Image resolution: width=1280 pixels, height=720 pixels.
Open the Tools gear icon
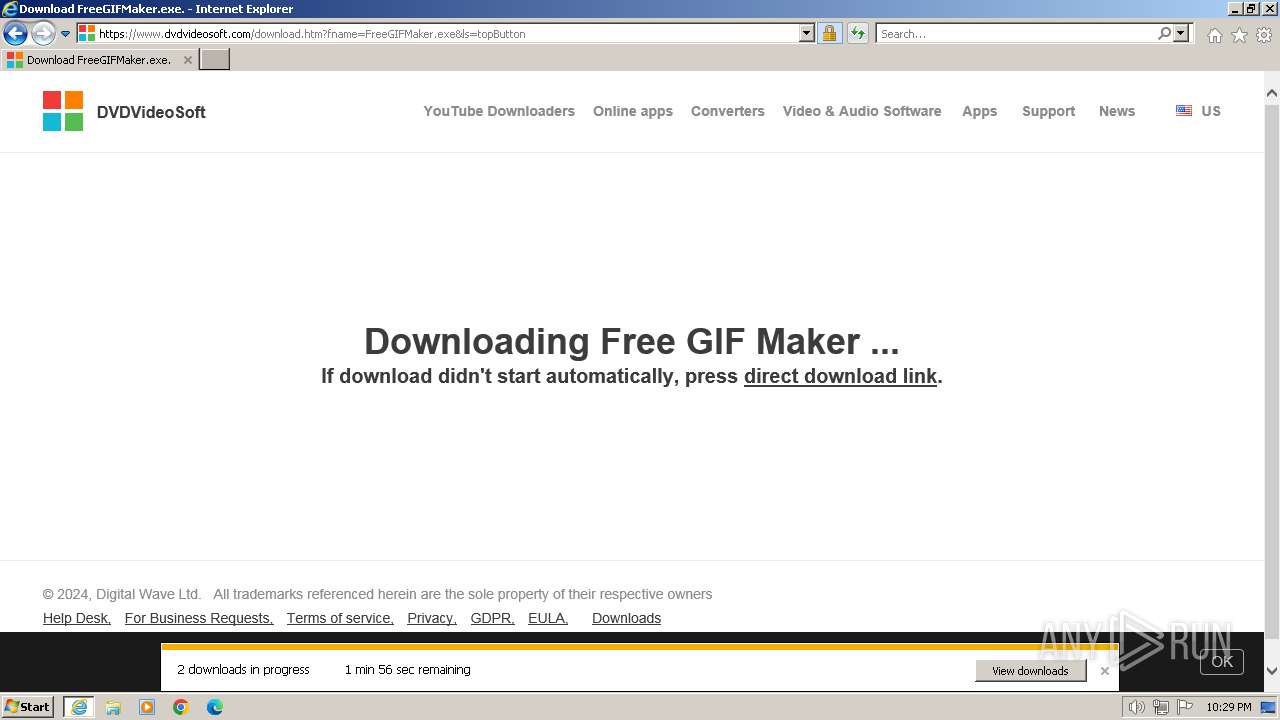point(1264,35)
